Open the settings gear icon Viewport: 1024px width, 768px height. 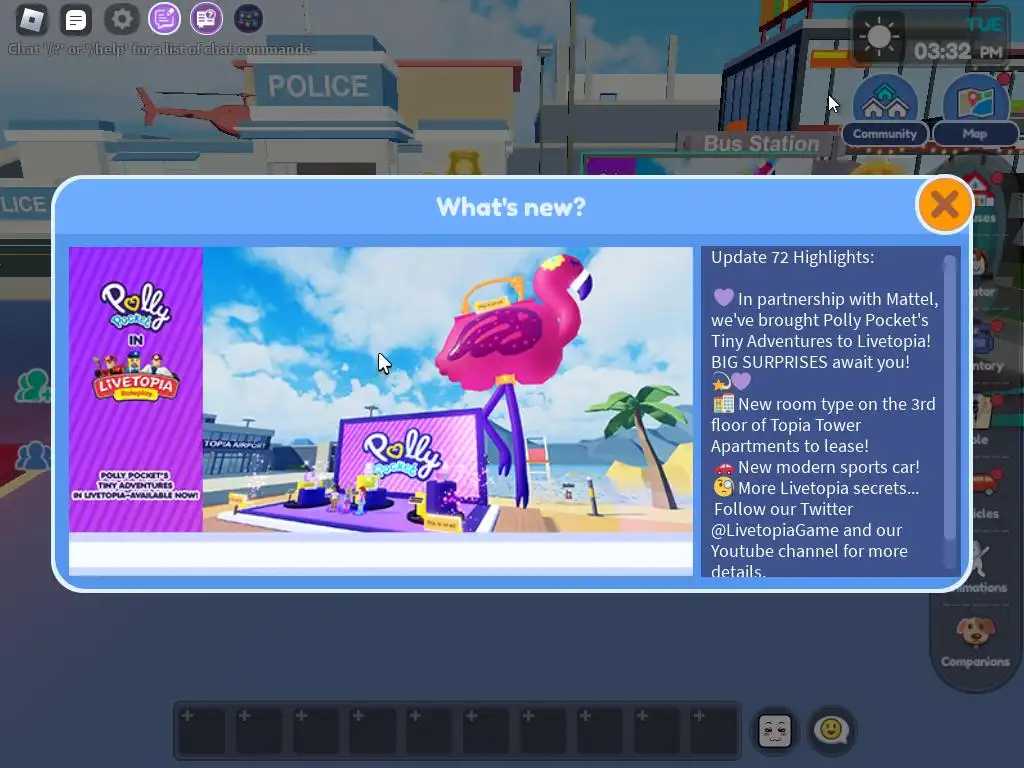(x=121, y=20)
